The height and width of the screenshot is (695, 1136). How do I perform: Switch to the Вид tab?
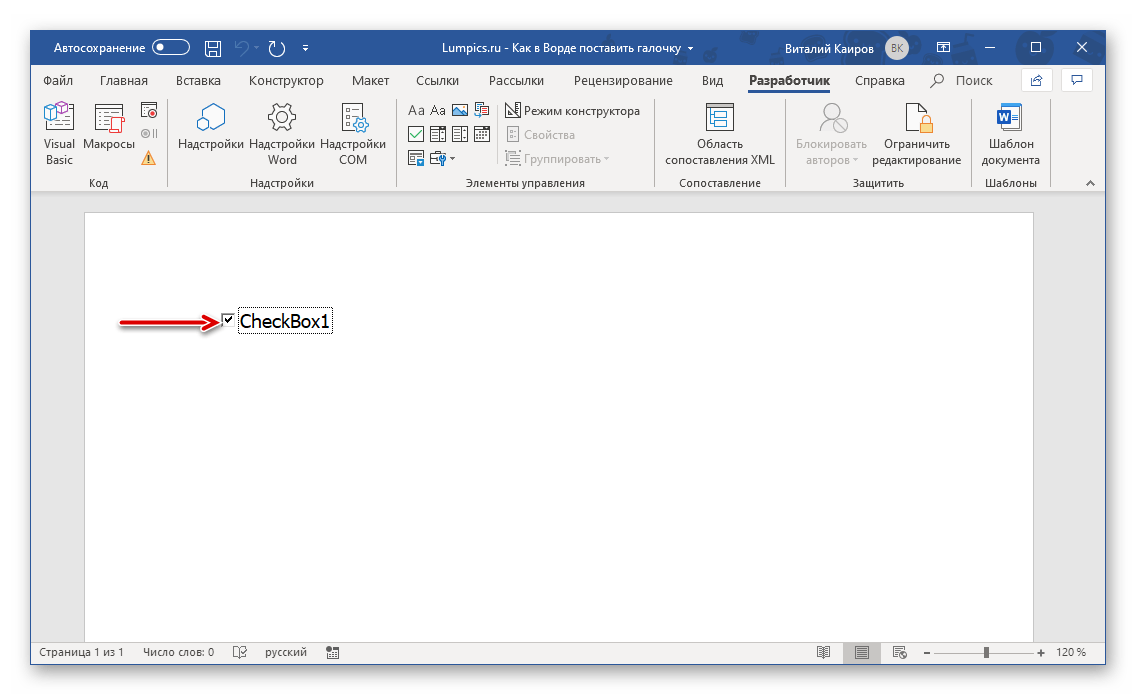712,80
